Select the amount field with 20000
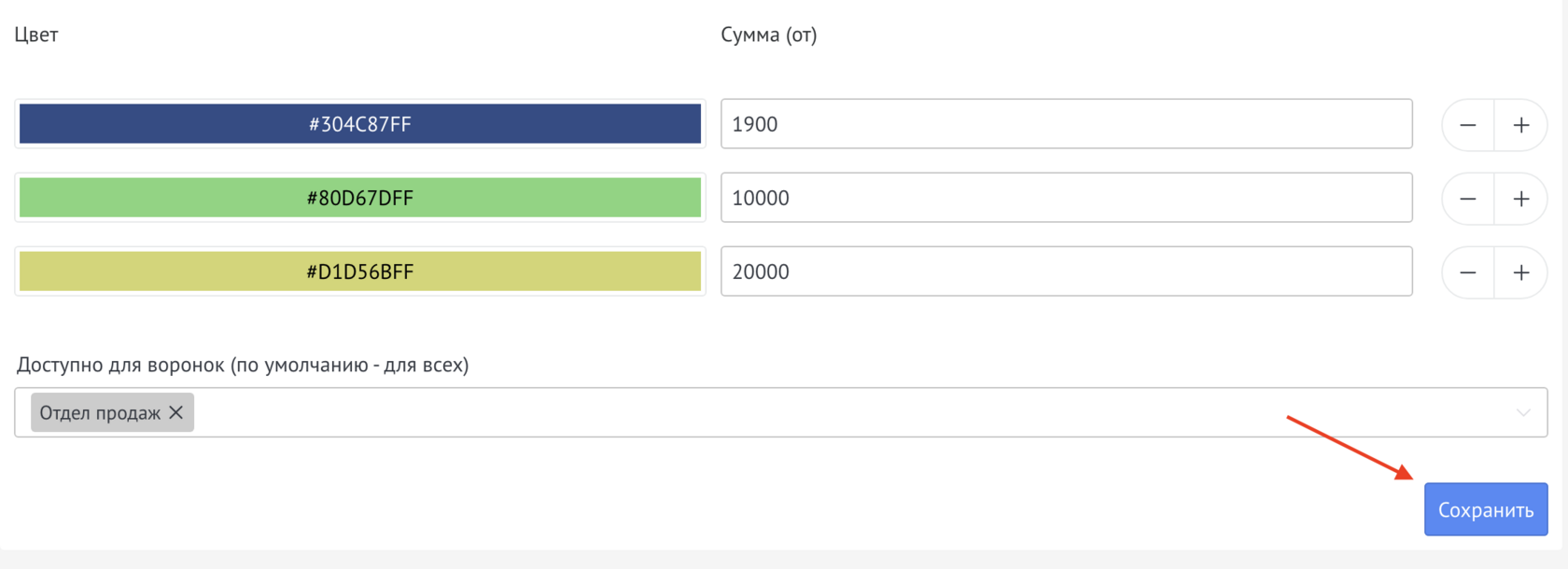Screen dimensions: 1568x569 click(x=1066, y=271)
